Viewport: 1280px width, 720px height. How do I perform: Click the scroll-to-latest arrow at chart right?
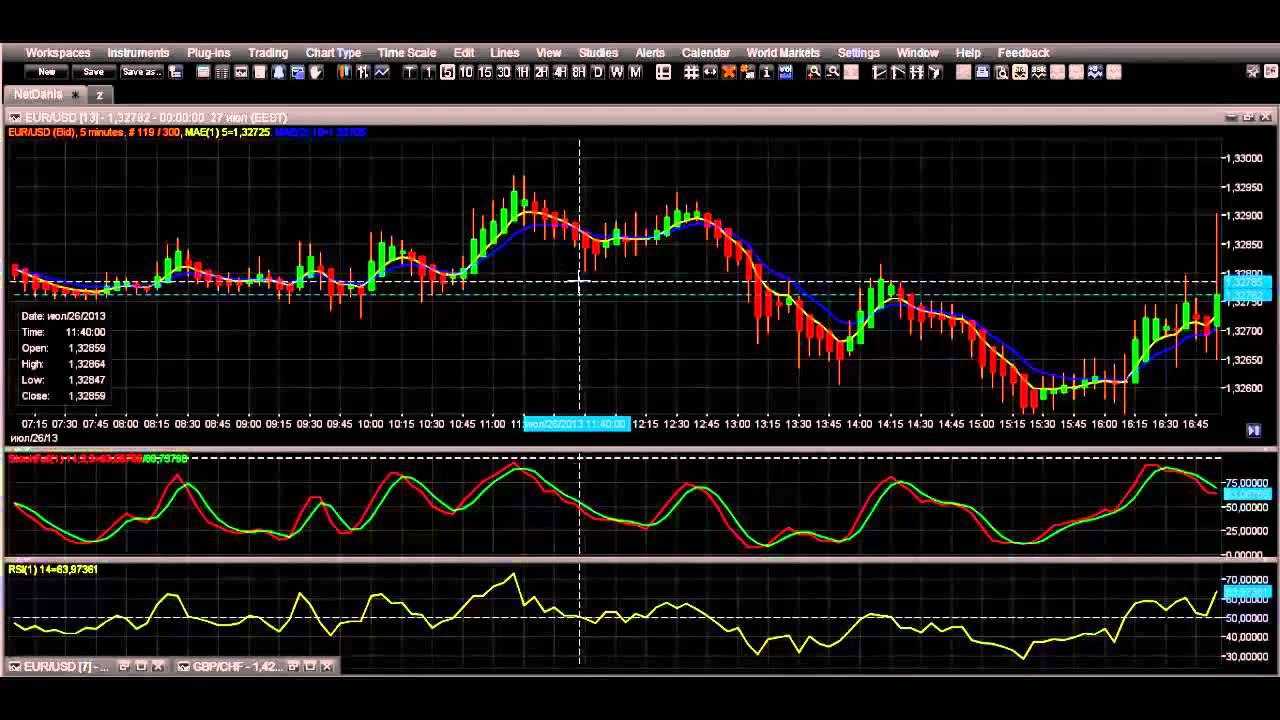pos(1253,430)
